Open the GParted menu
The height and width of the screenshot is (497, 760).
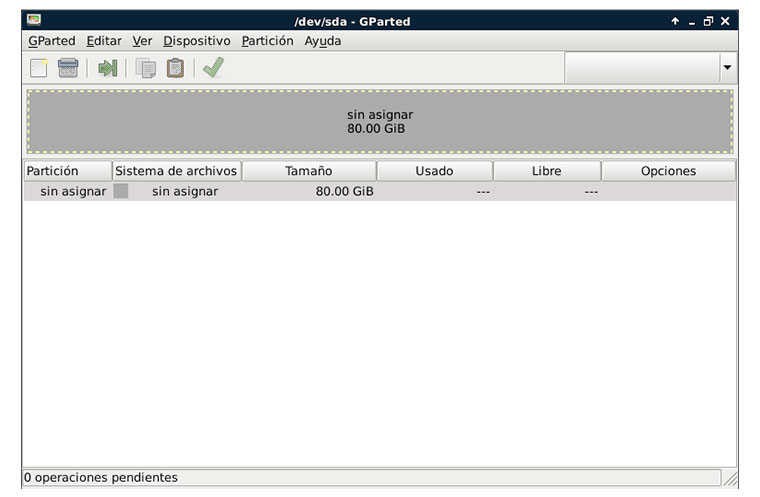(52, 41)
